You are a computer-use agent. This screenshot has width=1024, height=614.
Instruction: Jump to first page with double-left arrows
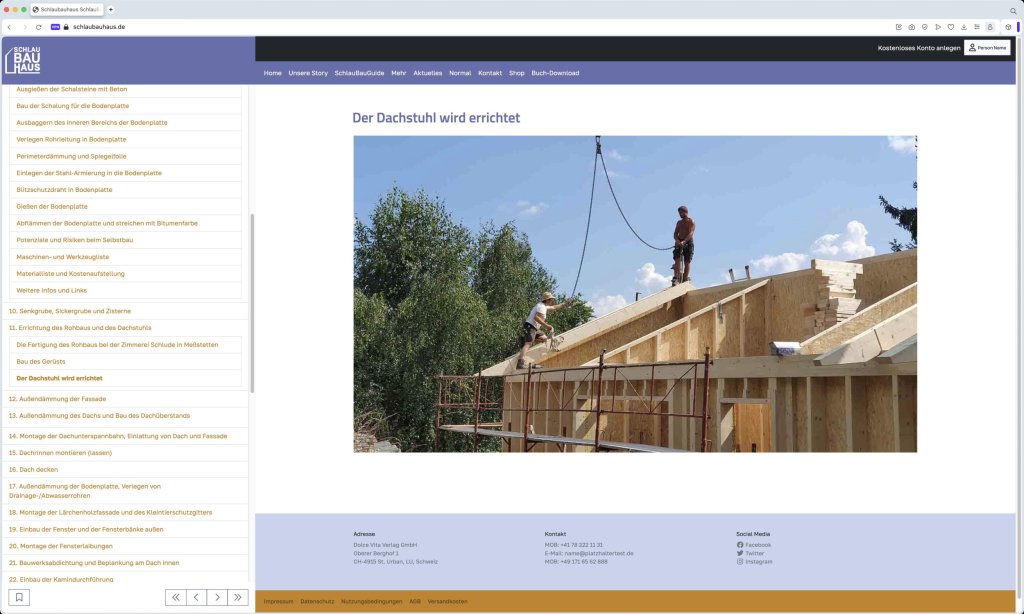tap(176, 597)
